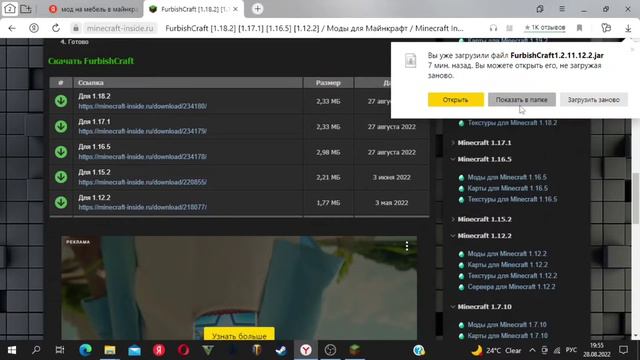This screenshot has width=640, height=360.
Task: Open Opera browser from the taskbar
Action: click(183, 350)
